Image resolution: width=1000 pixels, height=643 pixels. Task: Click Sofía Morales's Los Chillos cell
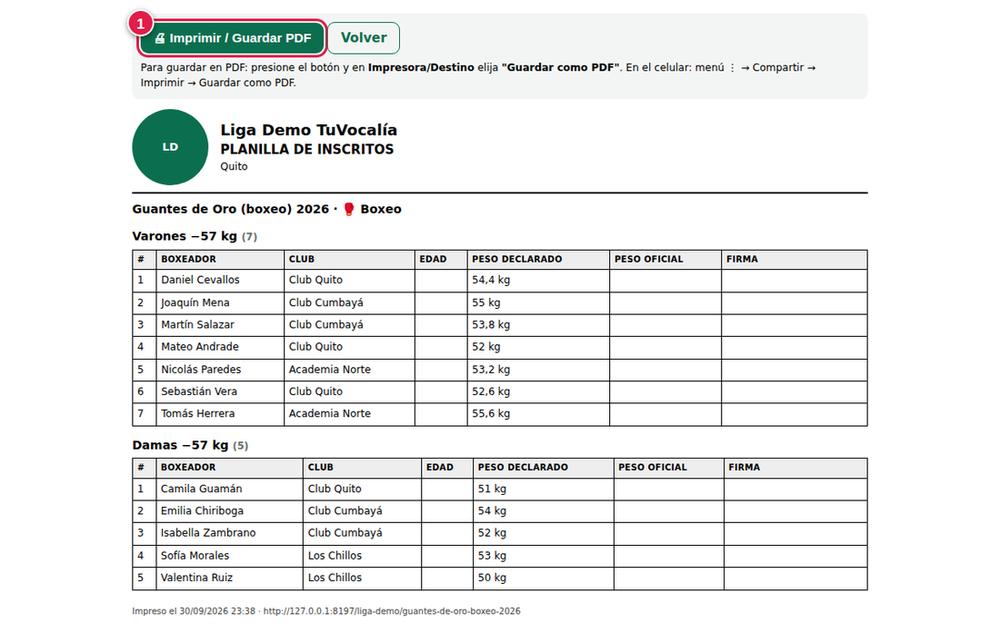[x=362, y=556]
